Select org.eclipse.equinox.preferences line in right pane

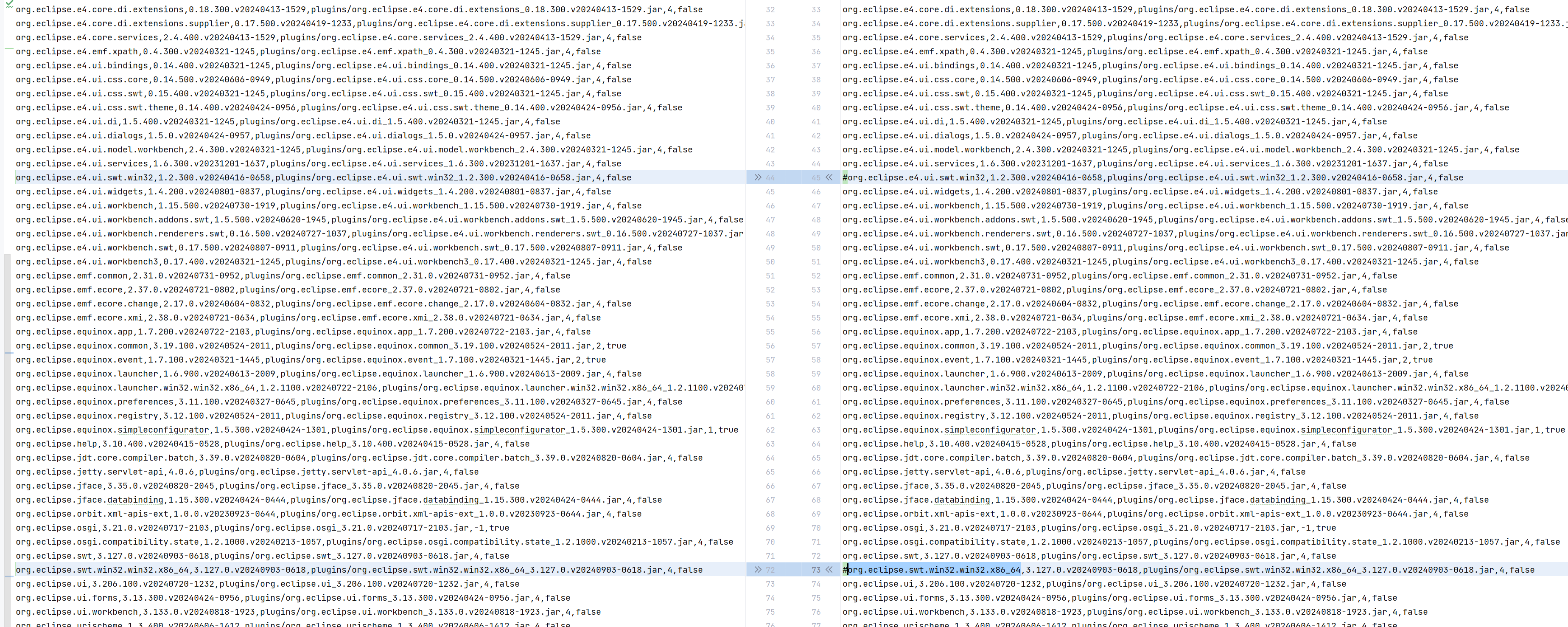(1176, 402)
